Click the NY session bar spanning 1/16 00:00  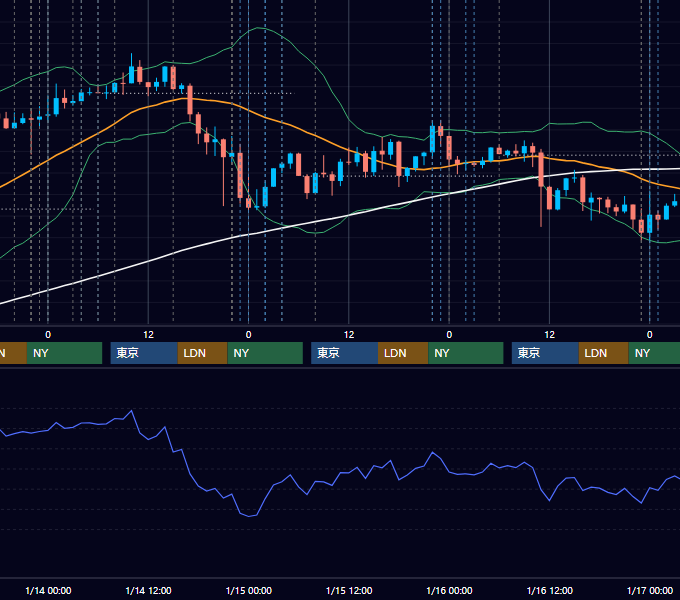466,353
